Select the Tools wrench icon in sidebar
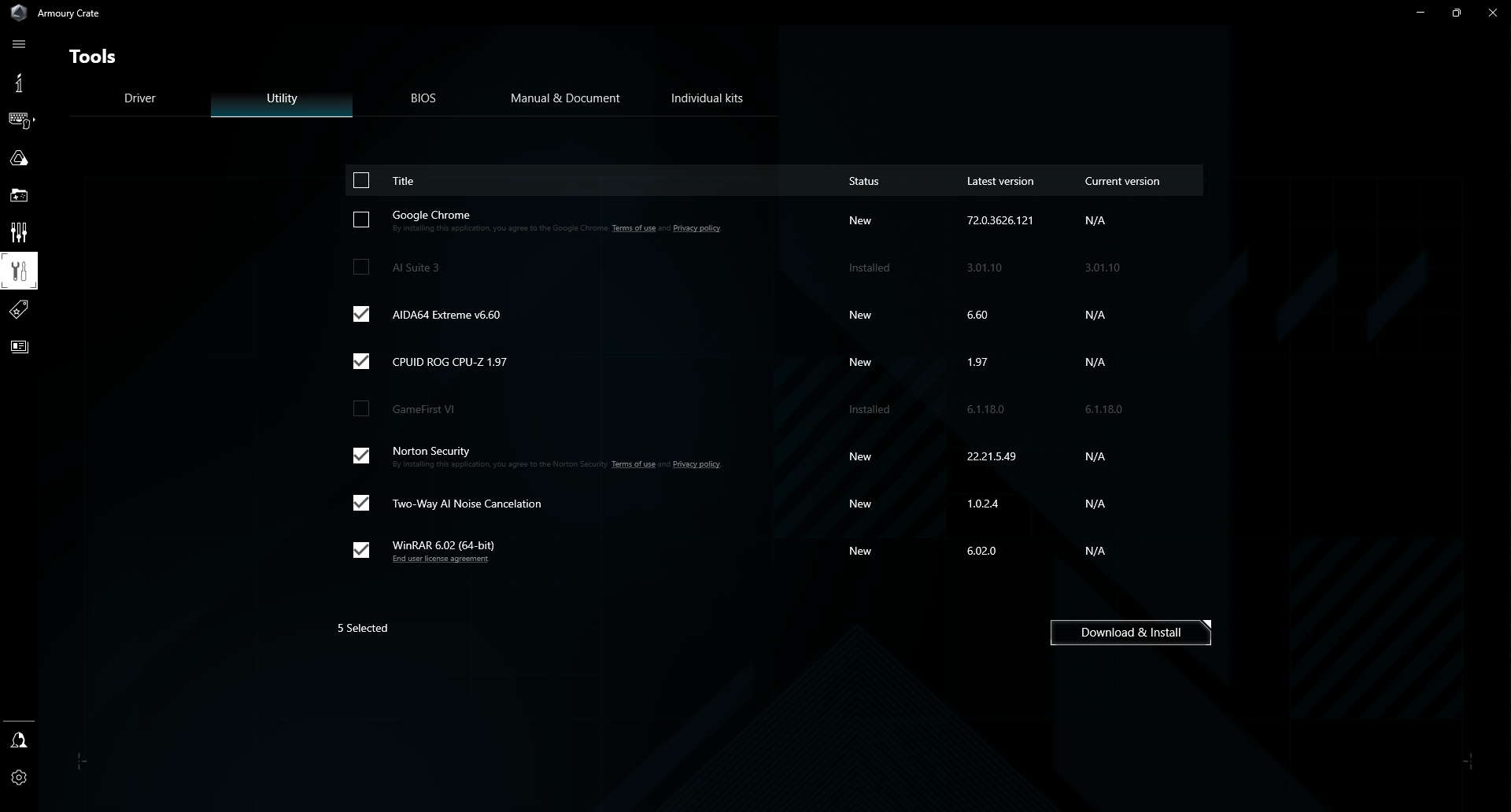The width and height of the screenshot is (1511, 812). pyautogui.click(x=19, y=271)
